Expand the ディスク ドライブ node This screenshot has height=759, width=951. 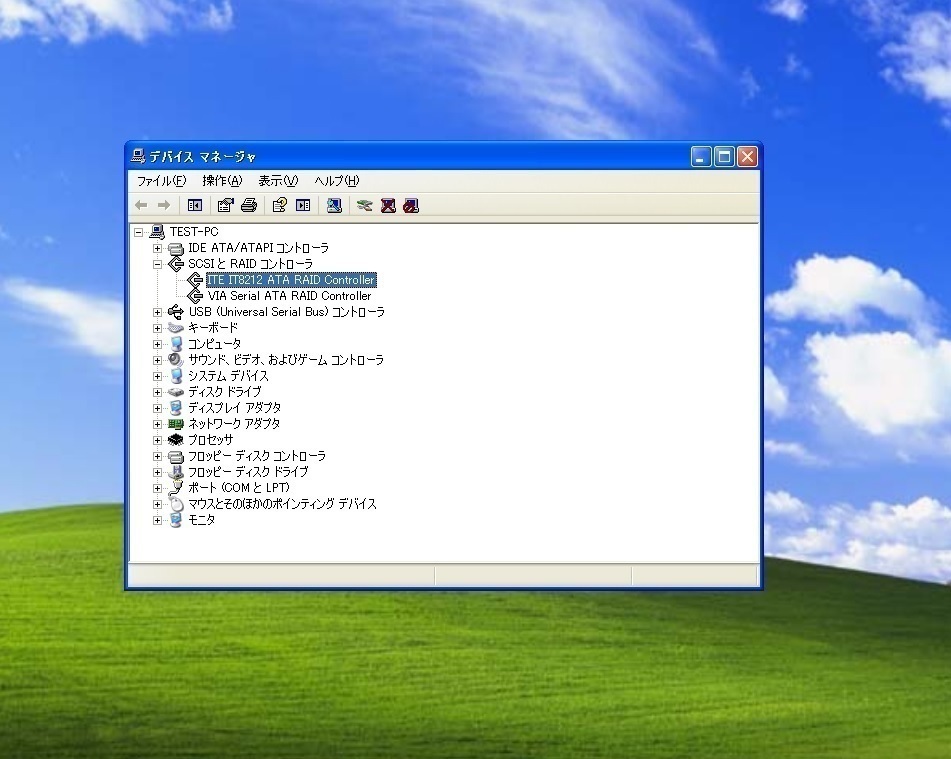coord(158,392)
